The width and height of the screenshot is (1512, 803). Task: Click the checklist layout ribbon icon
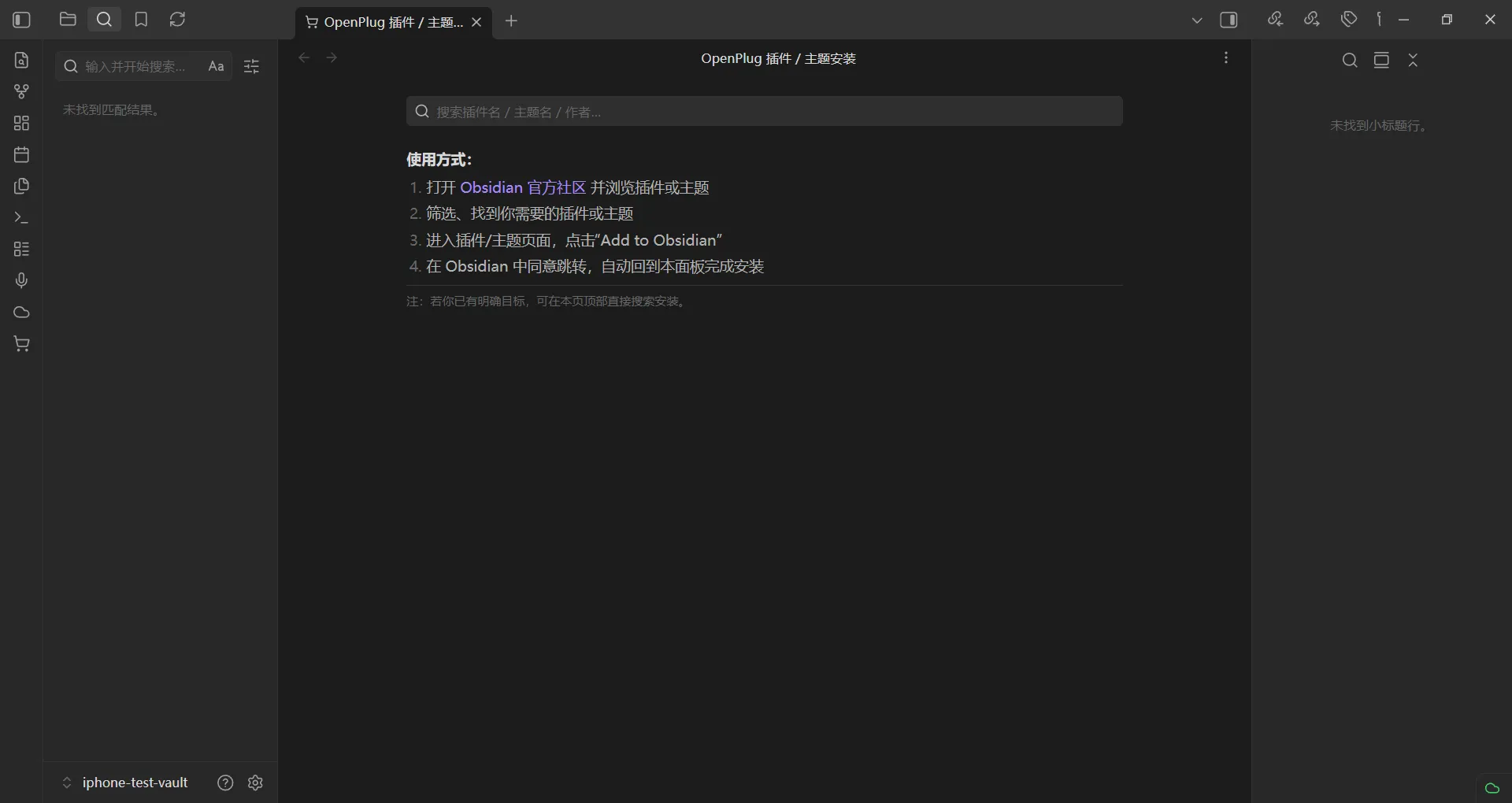22,250
